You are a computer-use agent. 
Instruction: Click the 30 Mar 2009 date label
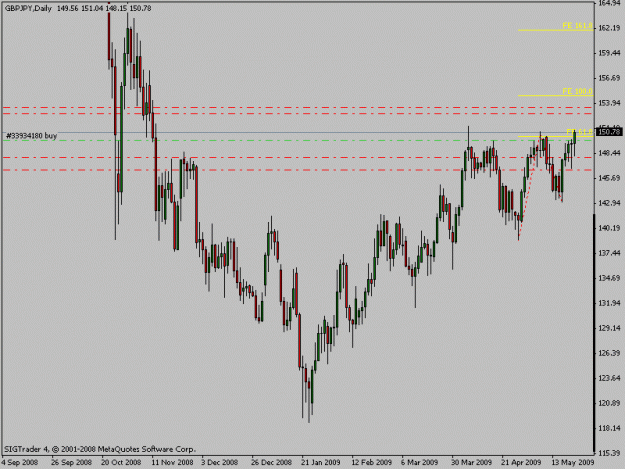pos(471,463)
